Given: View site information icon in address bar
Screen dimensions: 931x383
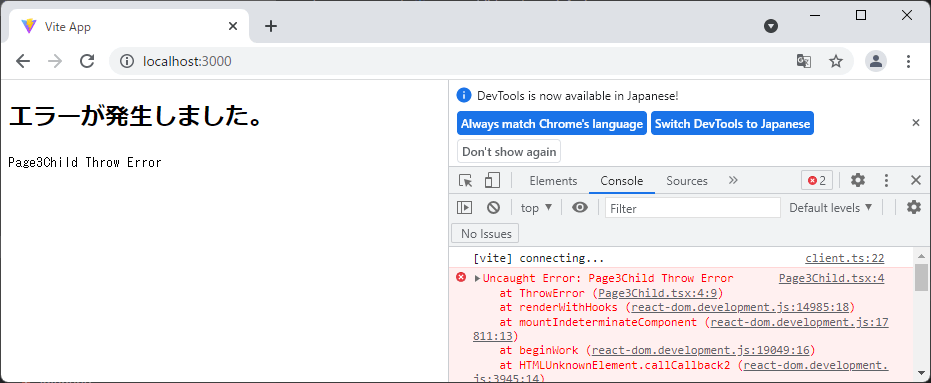Looking at the screenshot, I should click(x=126, y=61).
